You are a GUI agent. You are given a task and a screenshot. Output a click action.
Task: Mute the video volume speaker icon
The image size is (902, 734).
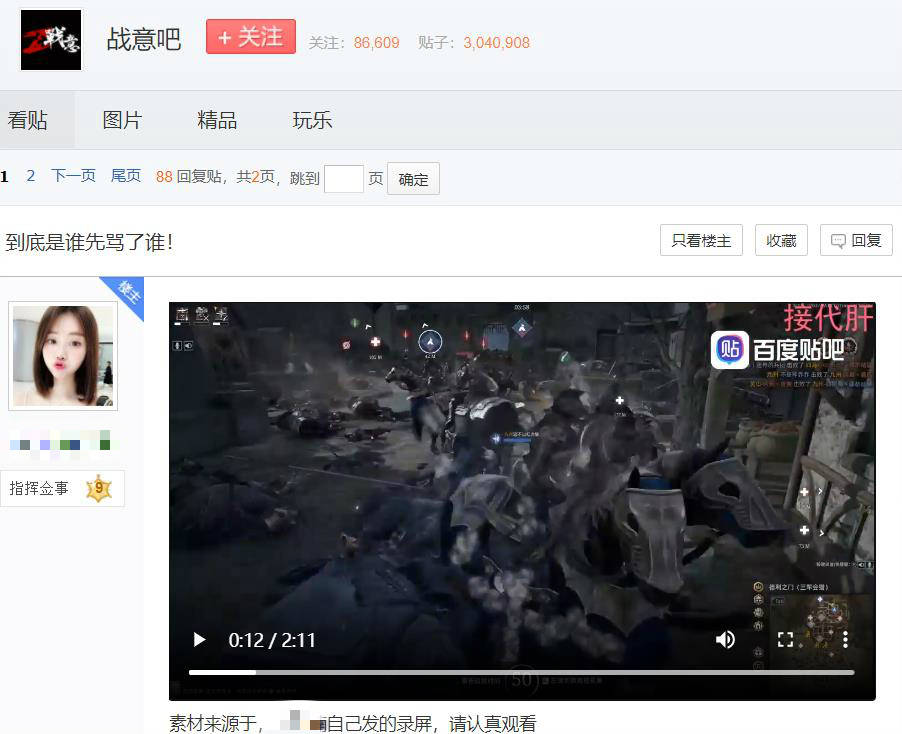725,640
